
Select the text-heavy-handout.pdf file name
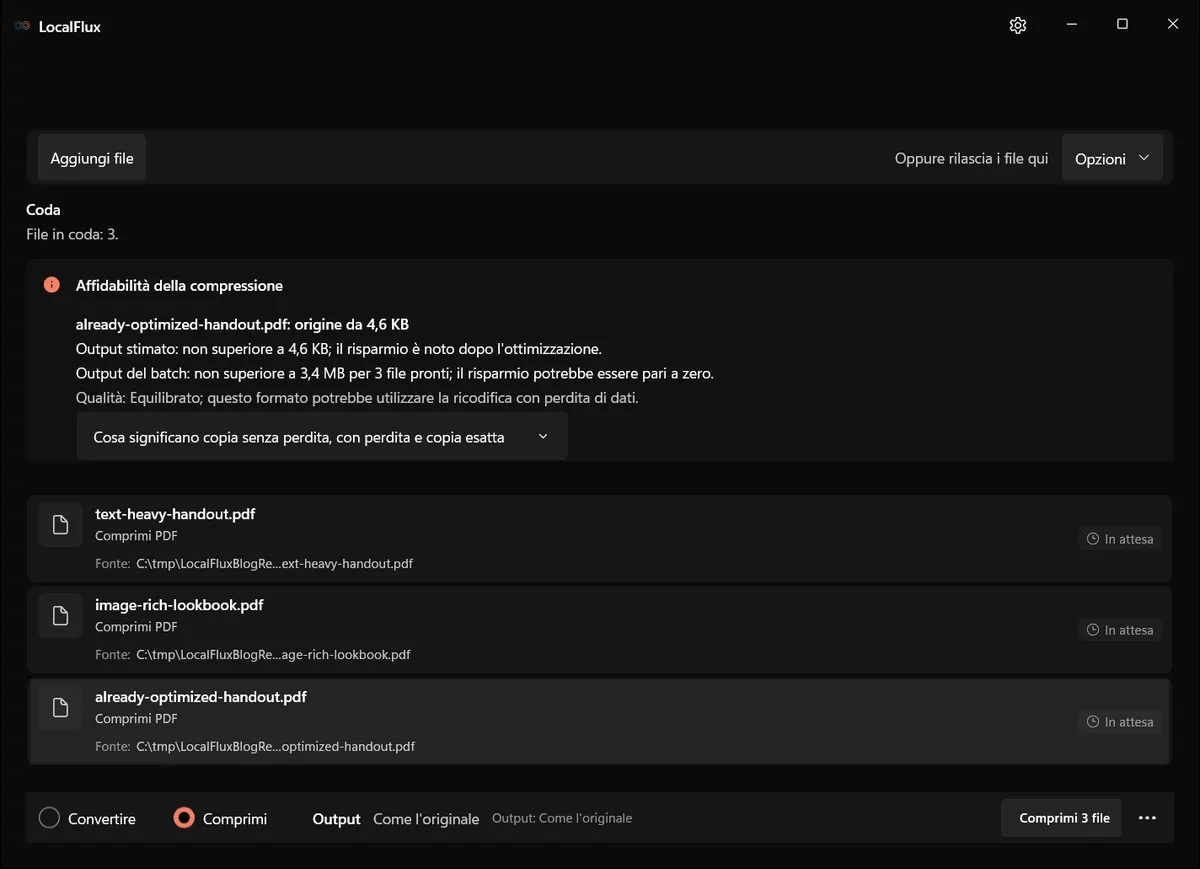[175, 514]
